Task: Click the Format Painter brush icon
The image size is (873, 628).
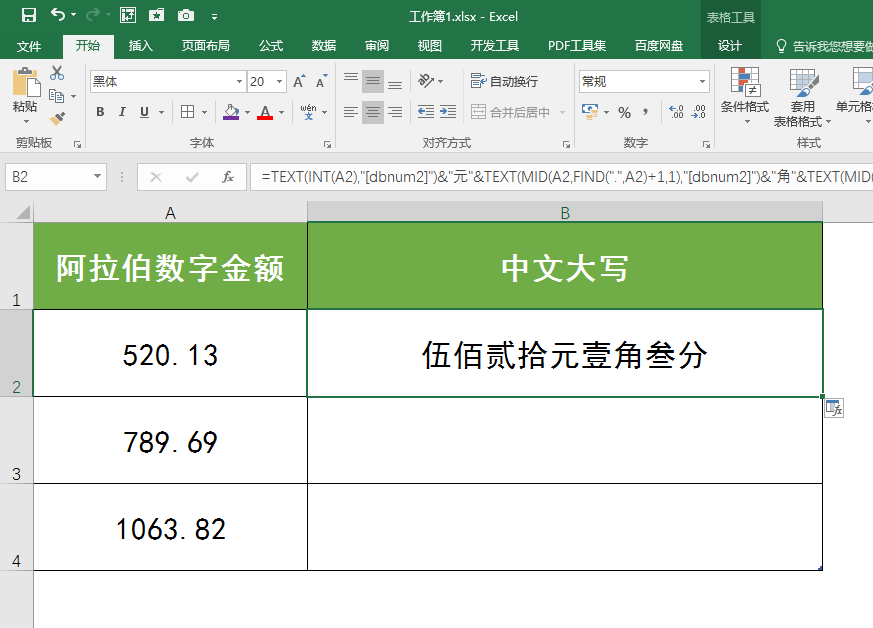Action: (57, 118)
